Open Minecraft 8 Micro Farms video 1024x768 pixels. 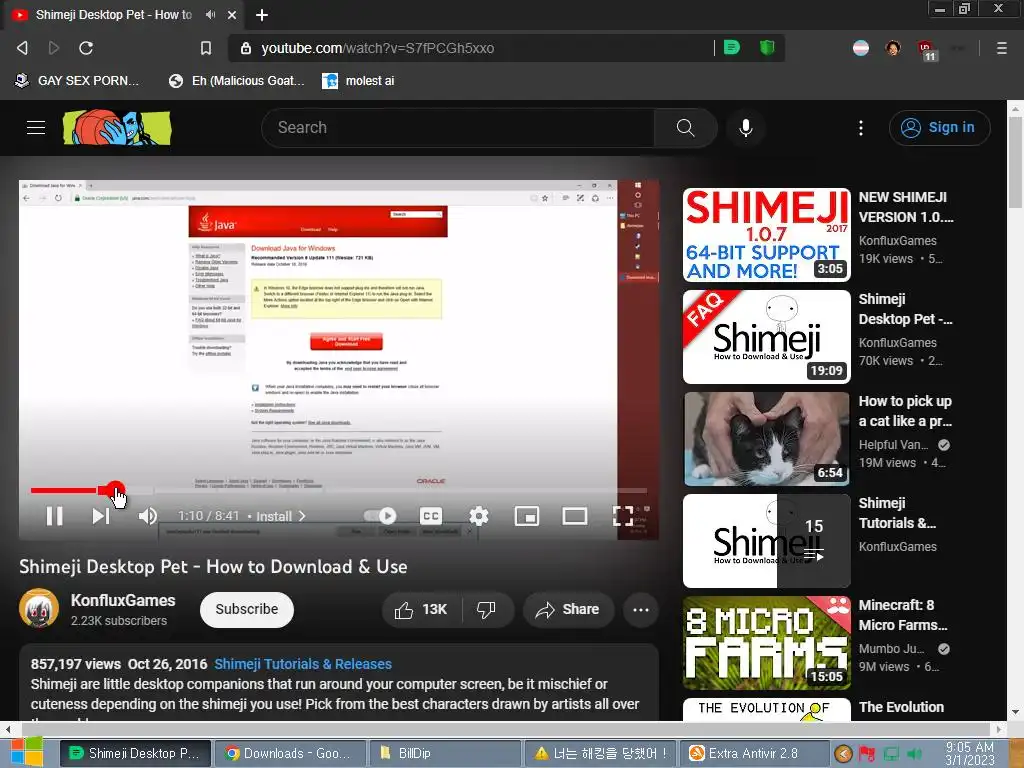click(767, 643)
